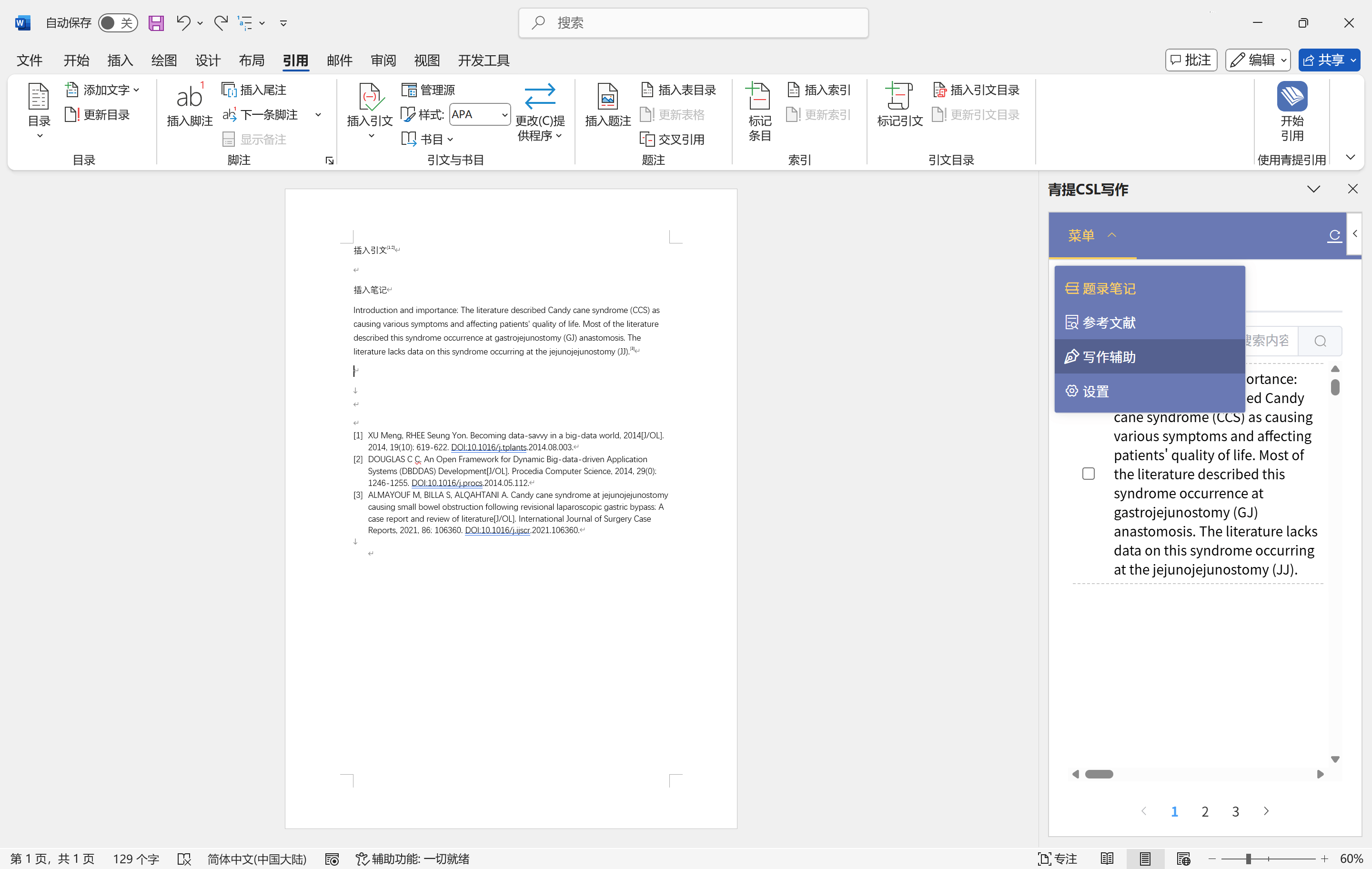Open the citation style APA dropdown
The height and width of the screenshot is (869, 1372).
pos(504,114)
